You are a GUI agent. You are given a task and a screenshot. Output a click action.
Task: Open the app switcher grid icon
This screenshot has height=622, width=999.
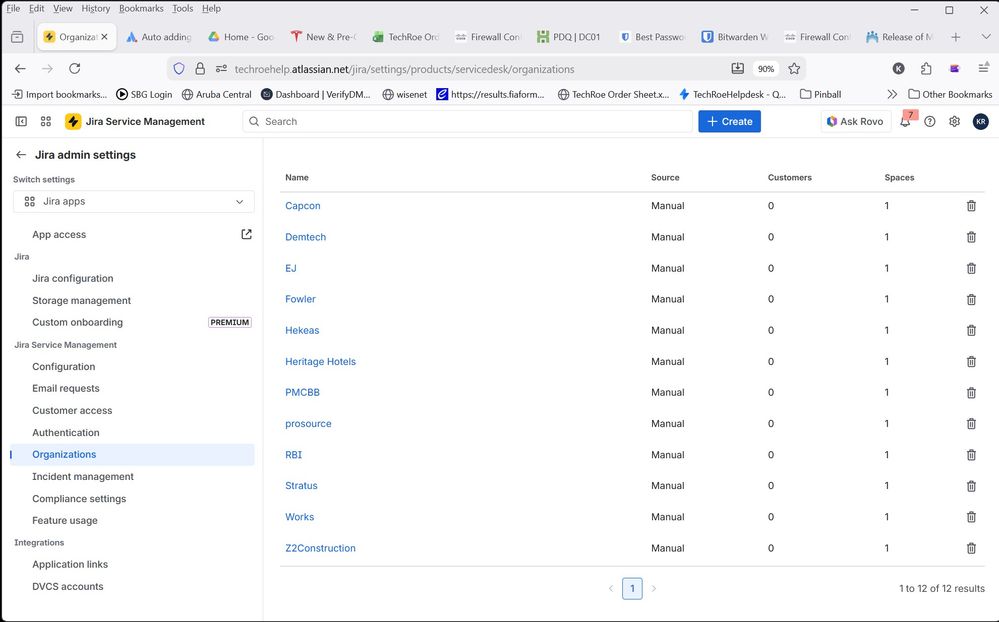click(x=45, y=121)
